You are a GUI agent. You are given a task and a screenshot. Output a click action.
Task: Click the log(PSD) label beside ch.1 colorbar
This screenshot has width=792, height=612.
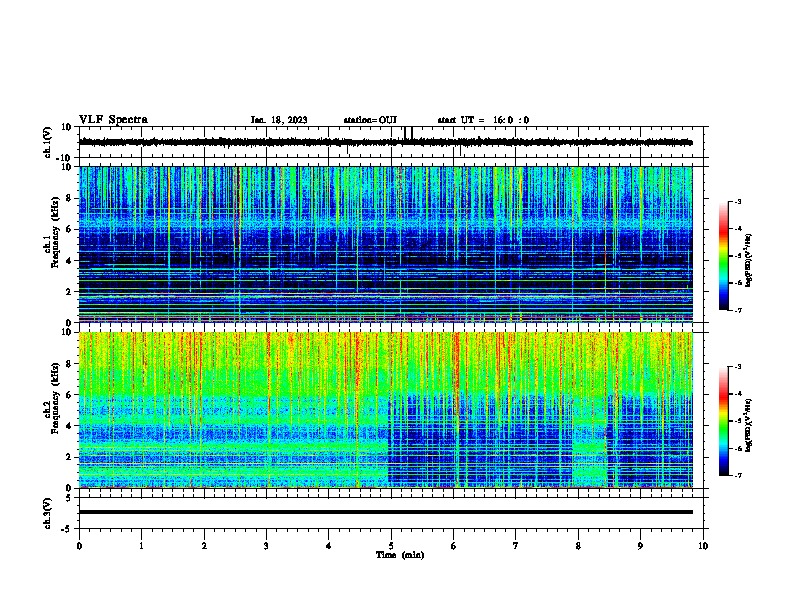[x=749, y=260]
